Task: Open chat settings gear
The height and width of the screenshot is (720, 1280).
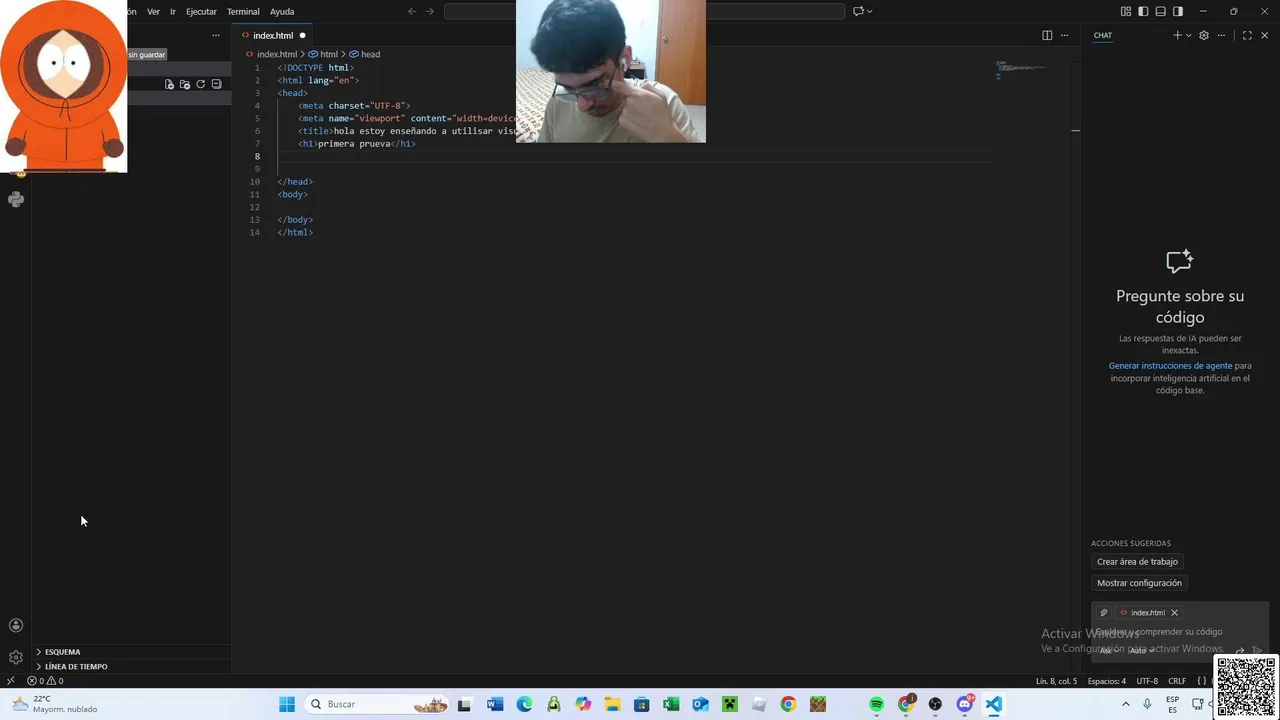Action: click(1204, 35)
